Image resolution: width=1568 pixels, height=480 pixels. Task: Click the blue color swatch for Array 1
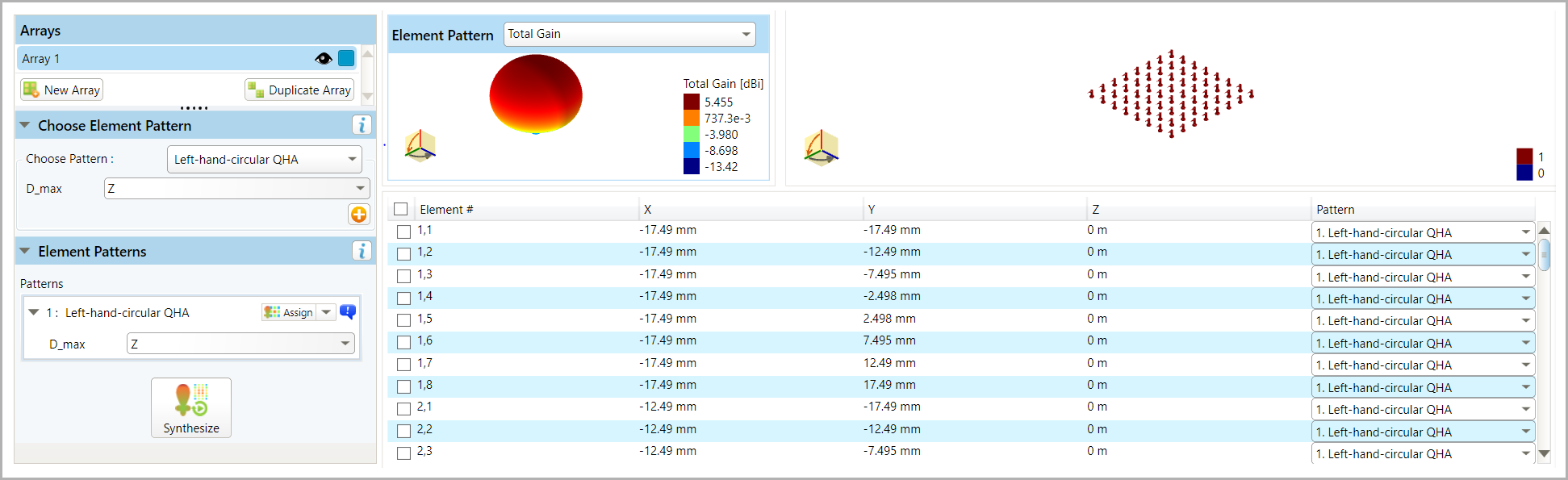(346, 58)
